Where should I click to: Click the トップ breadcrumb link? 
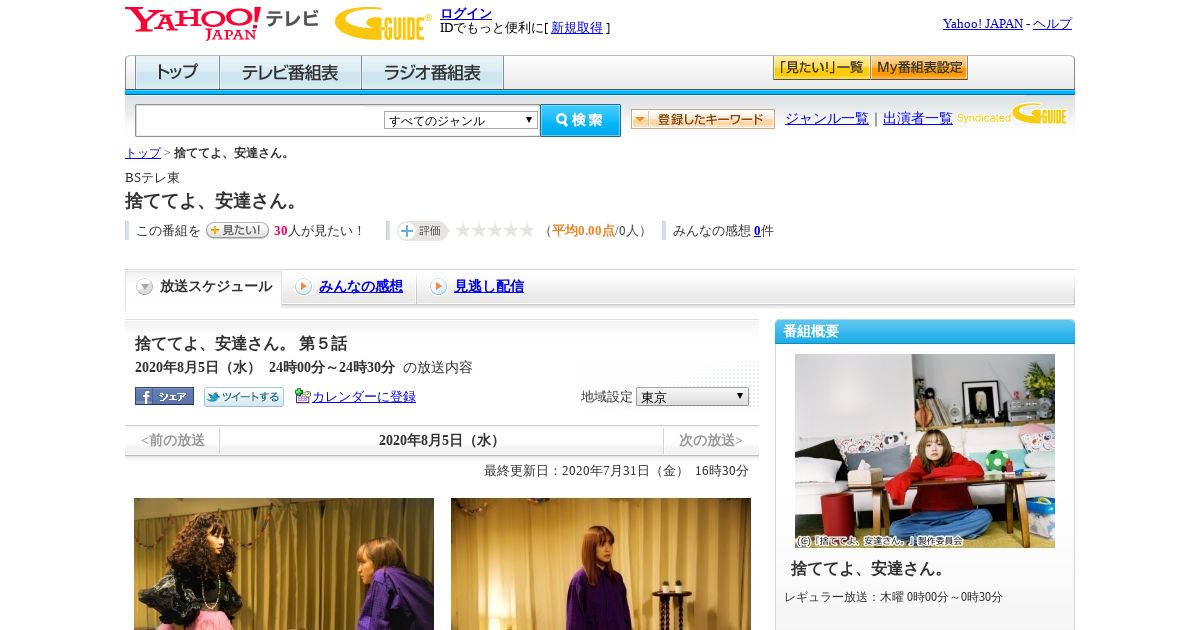pos(143,153)
